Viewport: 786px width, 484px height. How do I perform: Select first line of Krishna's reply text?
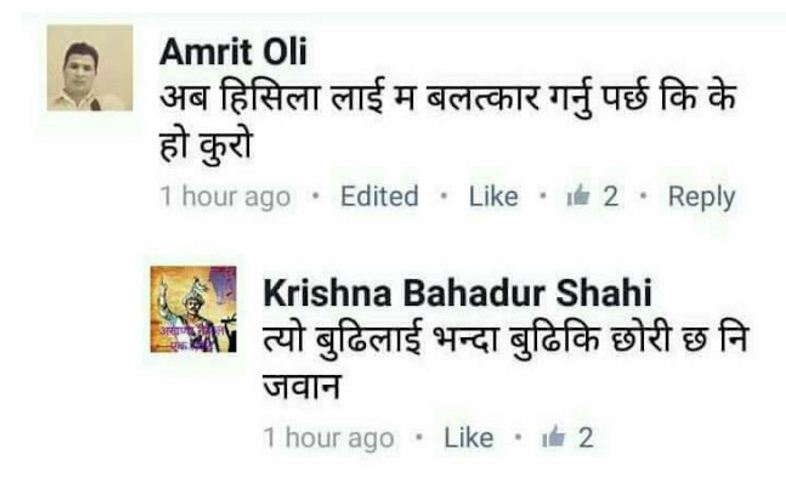click(505, 339)
